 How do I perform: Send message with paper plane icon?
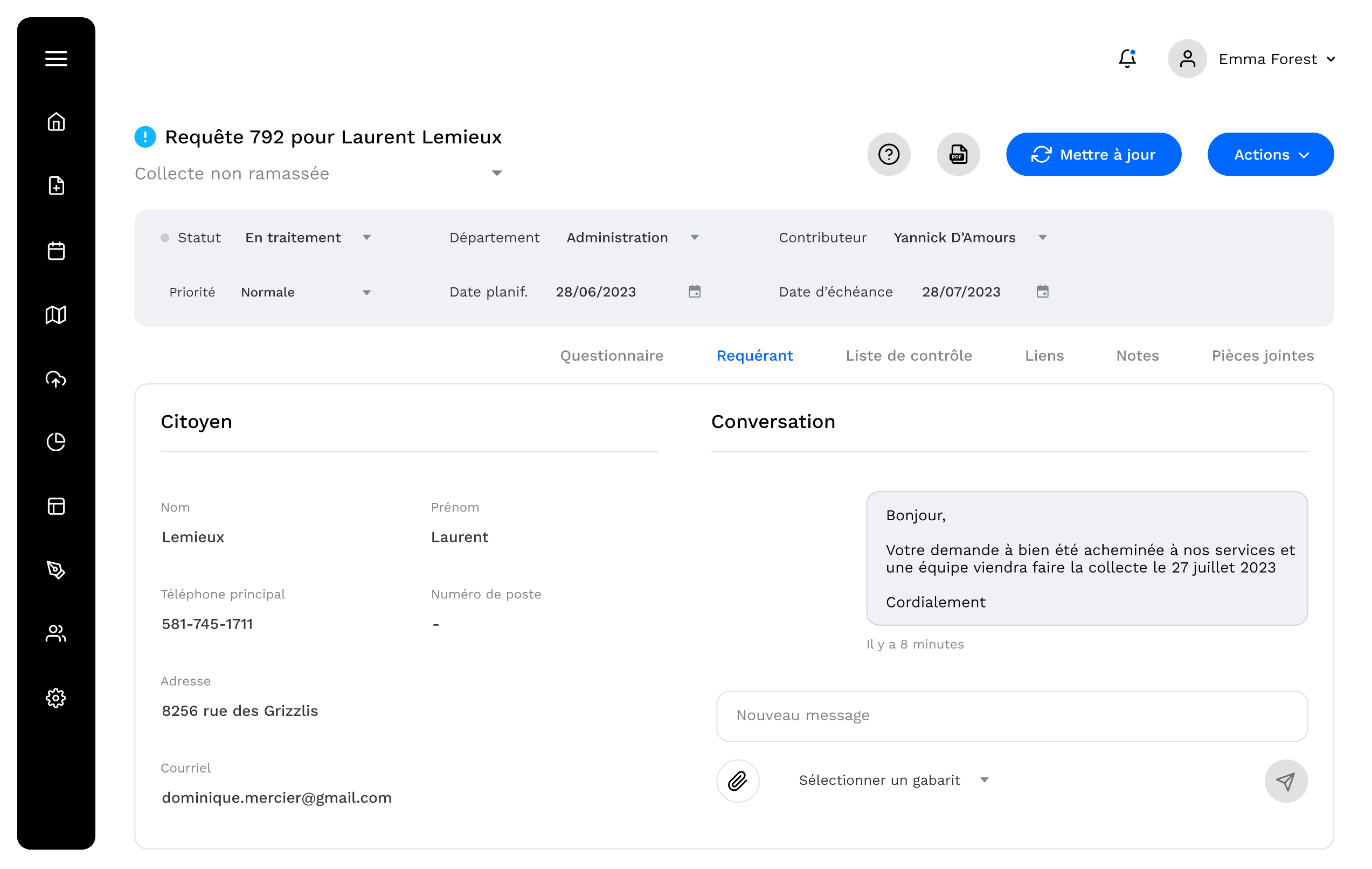pos(1286,781)
